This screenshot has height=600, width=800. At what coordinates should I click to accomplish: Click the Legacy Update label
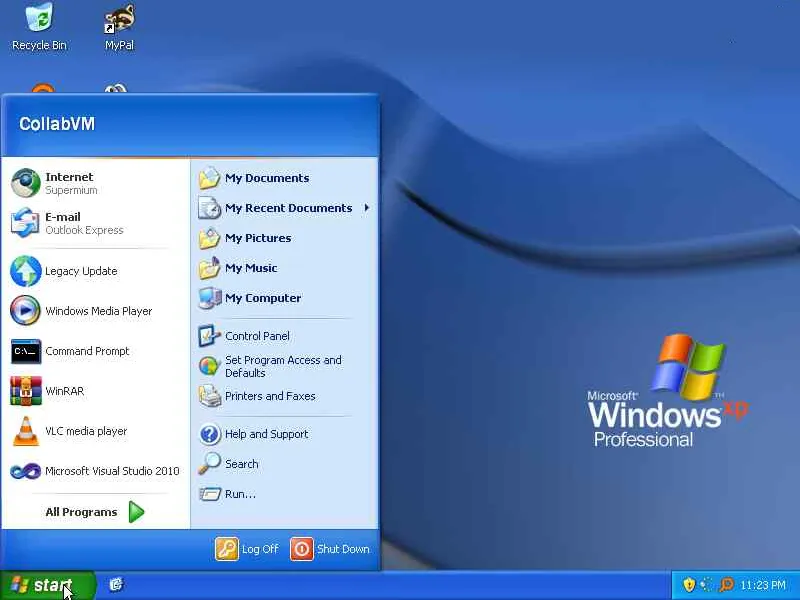81,271
